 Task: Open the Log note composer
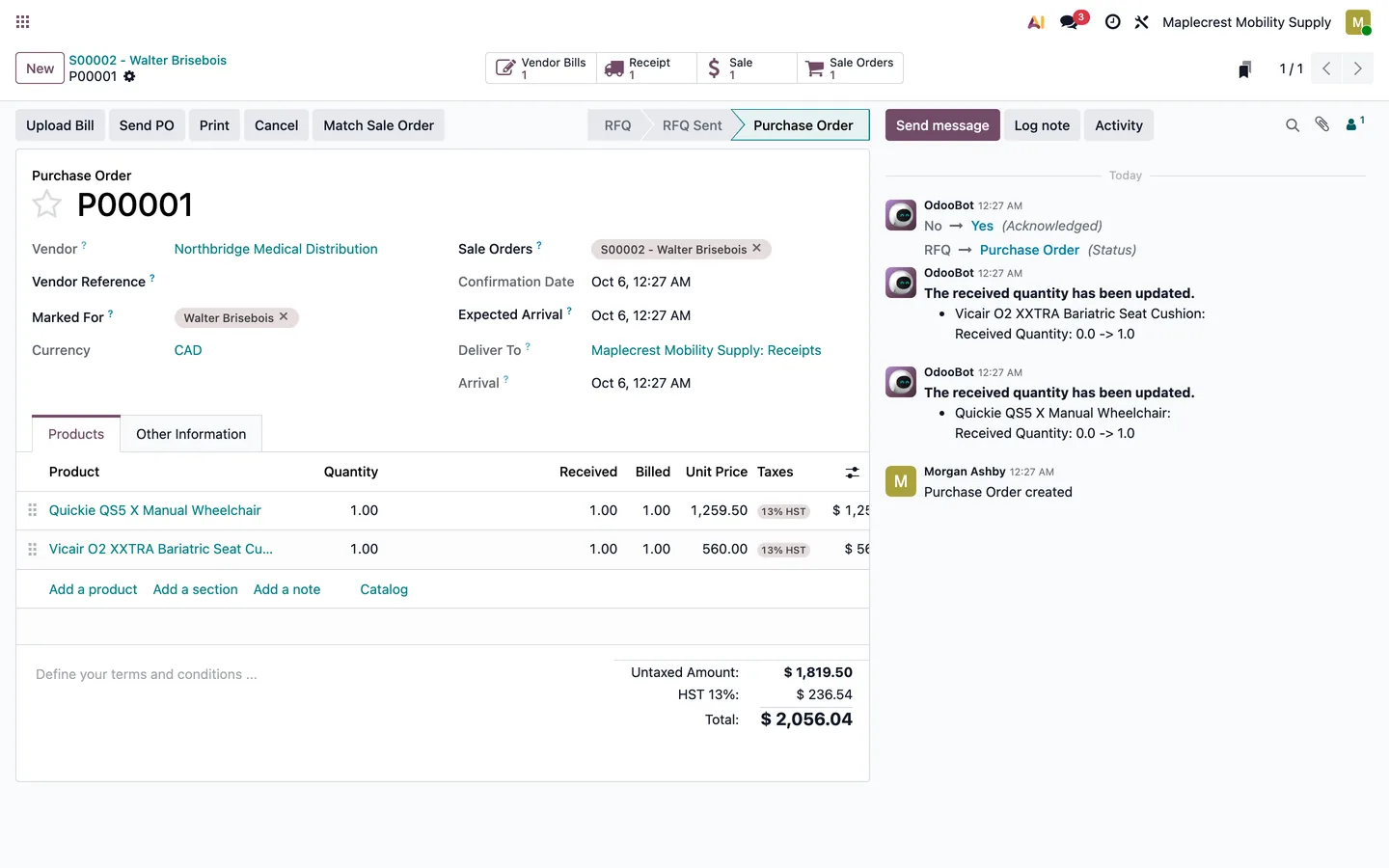tap(1042, 125)
